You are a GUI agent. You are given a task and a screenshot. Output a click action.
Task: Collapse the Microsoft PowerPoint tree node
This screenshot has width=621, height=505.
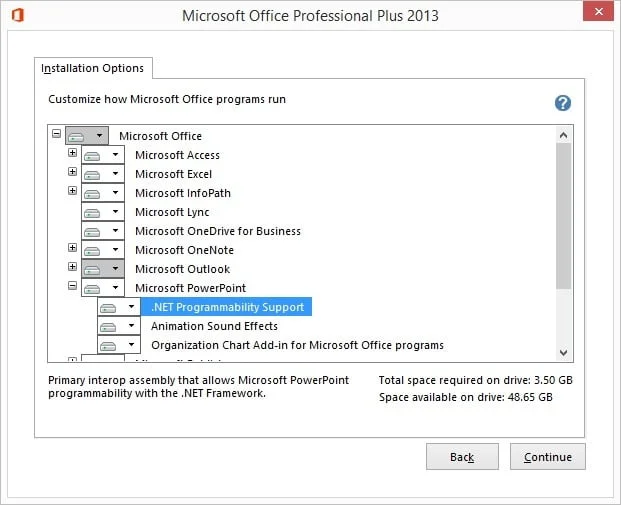(72, 286)
